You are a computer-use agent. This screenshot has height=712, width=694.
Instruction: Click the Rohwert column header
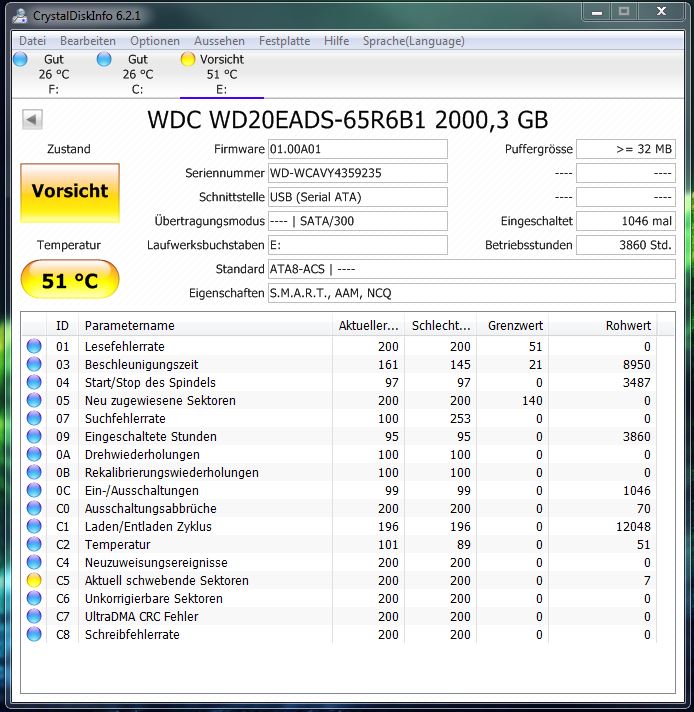603,326
